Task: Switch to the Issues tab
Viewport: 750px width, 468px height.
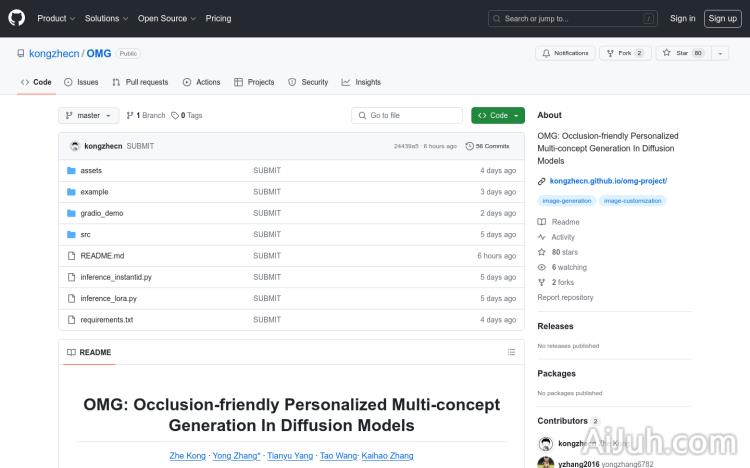Action: (x=82, y=82)
